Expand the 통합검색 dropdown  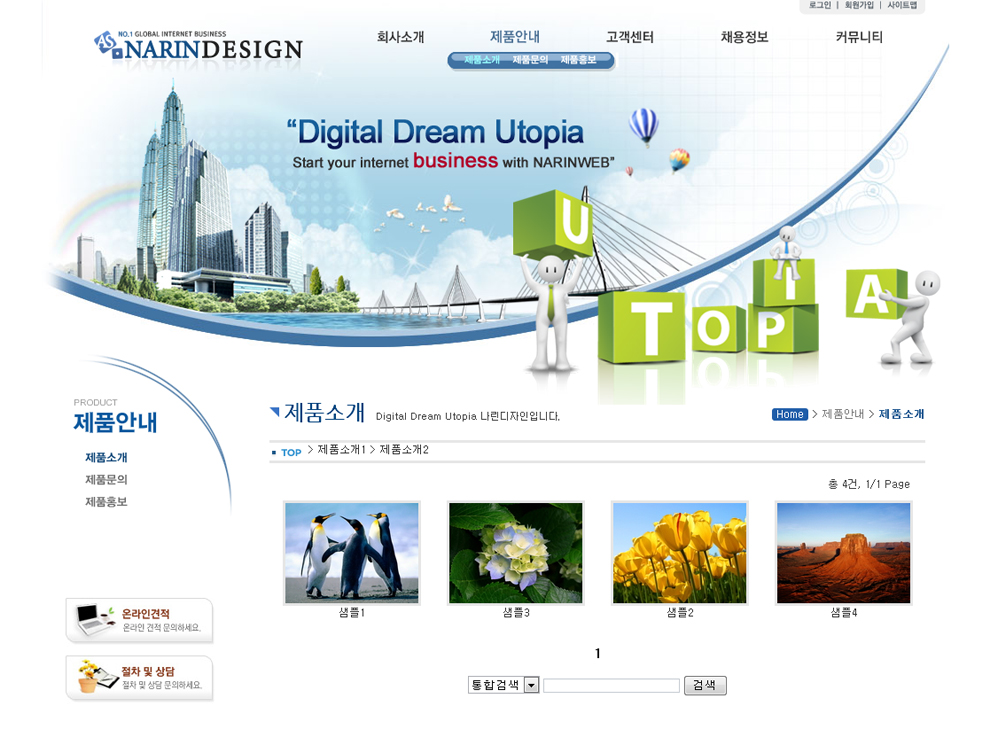point(531,685)
